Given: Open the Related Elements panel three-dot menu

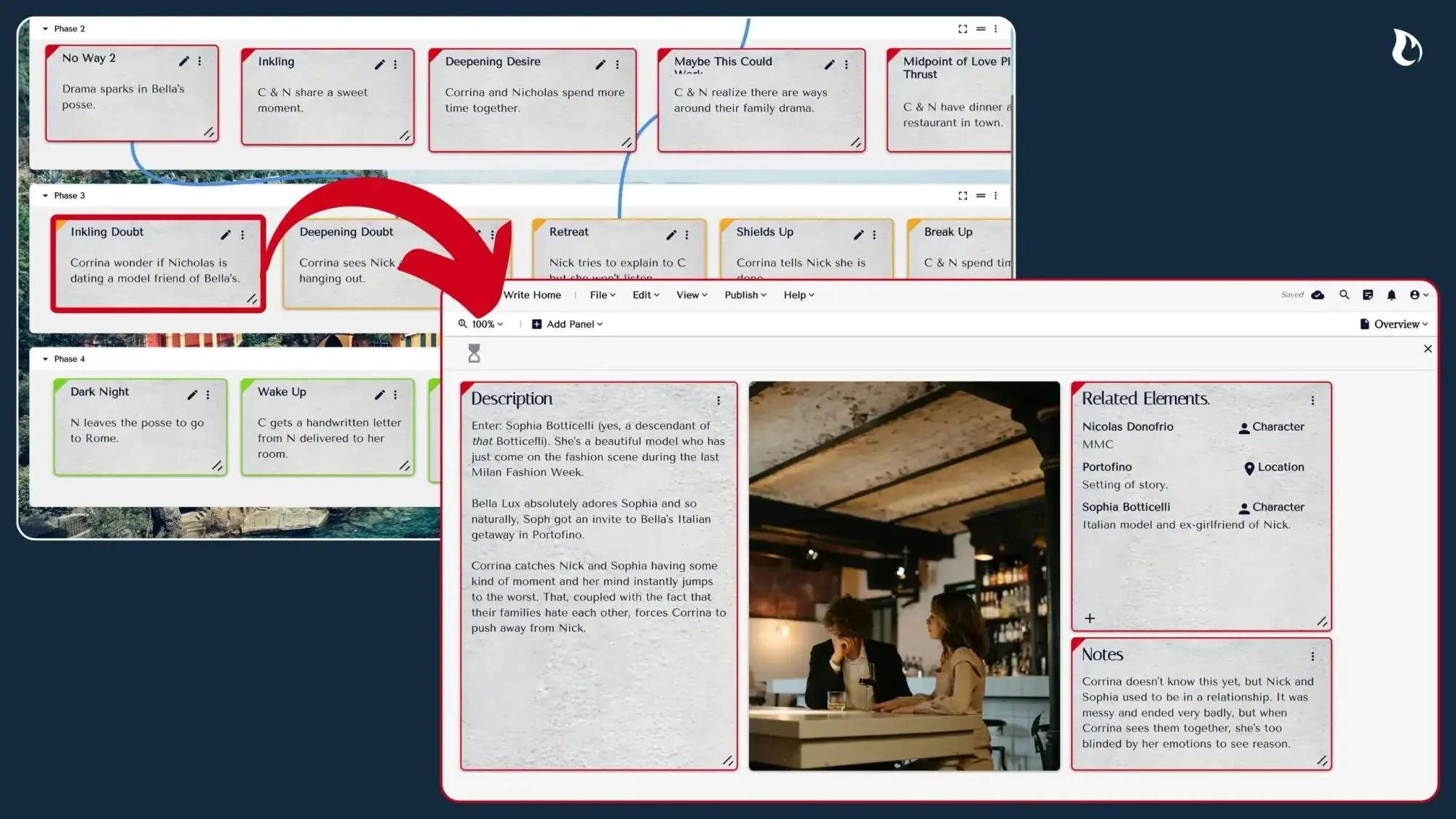Looking at the screenshot, I should coord(1313,400).
